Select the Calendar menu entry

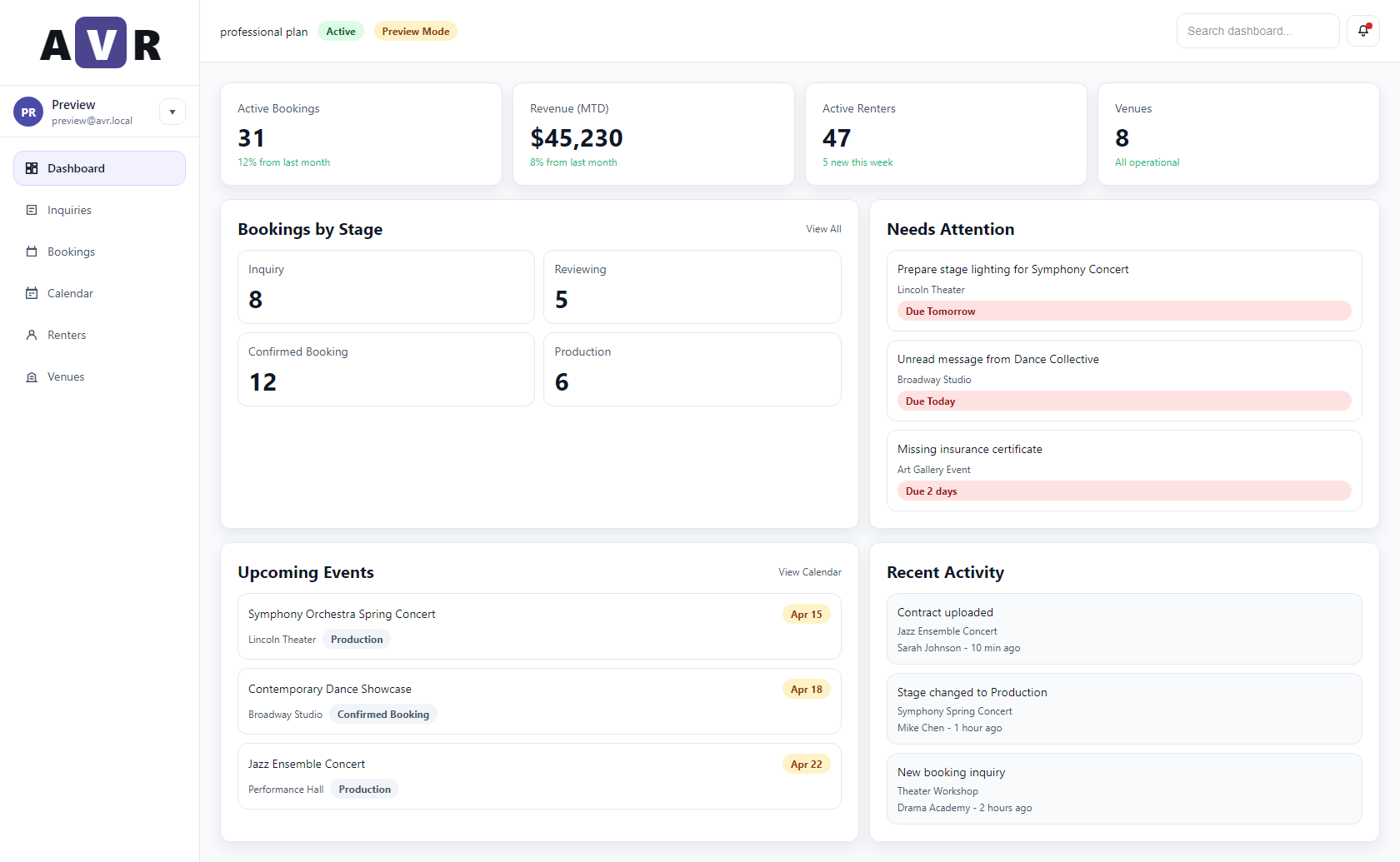tap(71, 292)
